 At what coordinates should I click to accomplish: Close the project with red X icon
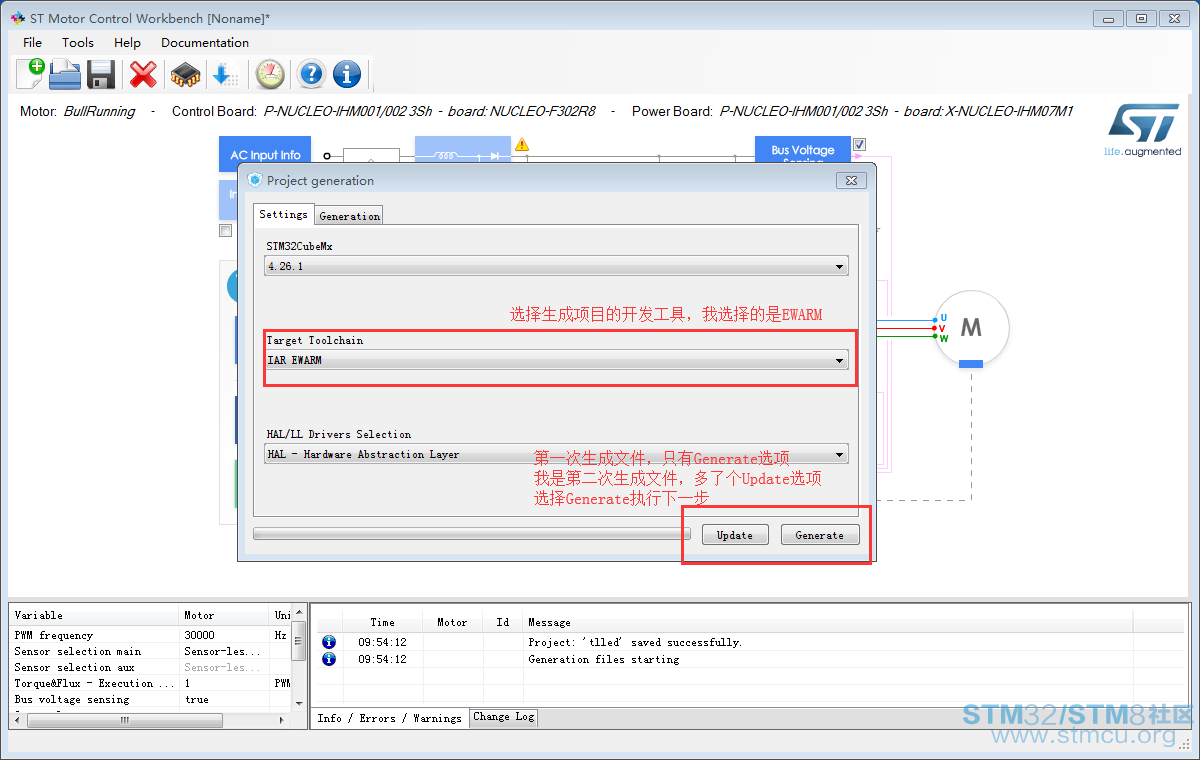[144, 74]
